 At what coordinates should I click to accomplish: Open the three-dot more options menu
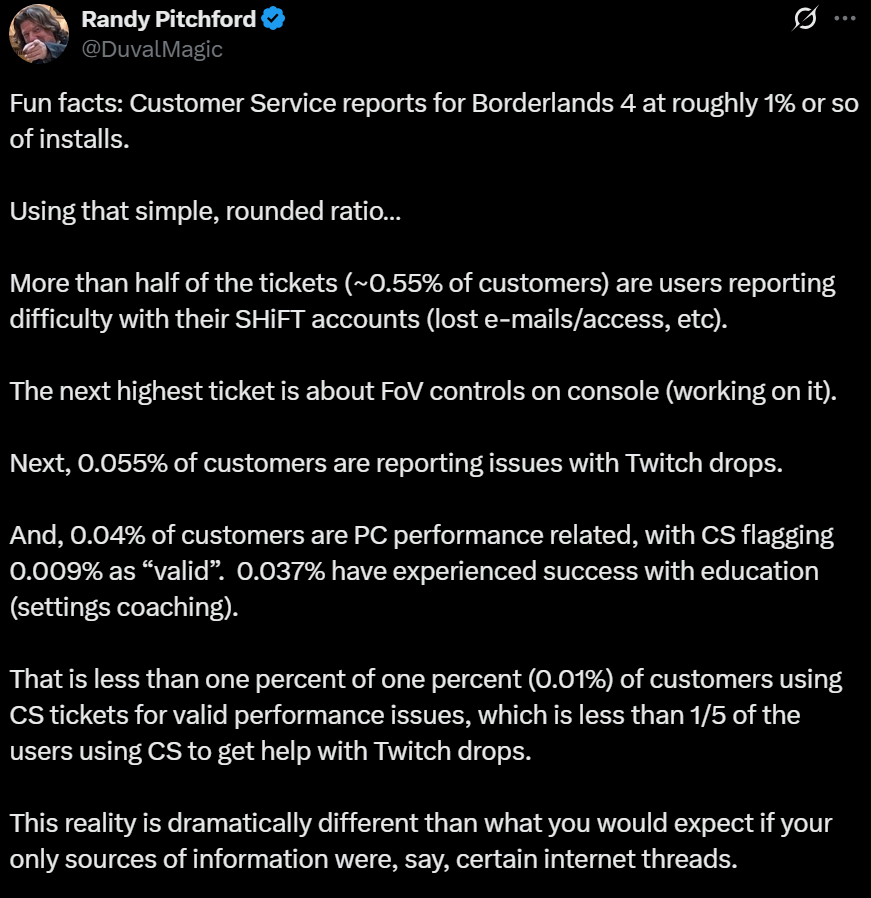pyautogui.click(x=845, y=19)
